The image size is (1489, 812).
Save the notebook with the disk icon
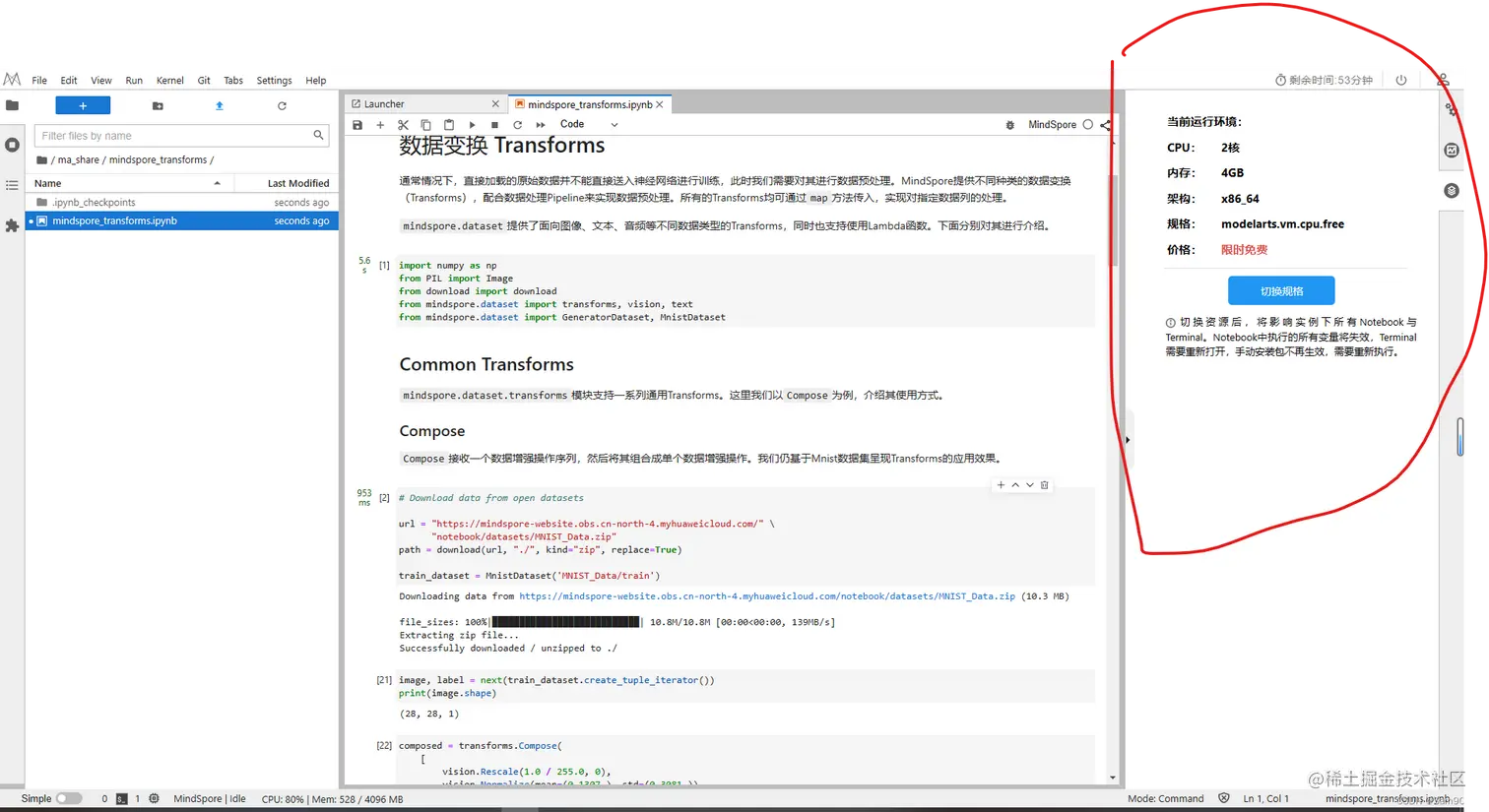(357, 125)
